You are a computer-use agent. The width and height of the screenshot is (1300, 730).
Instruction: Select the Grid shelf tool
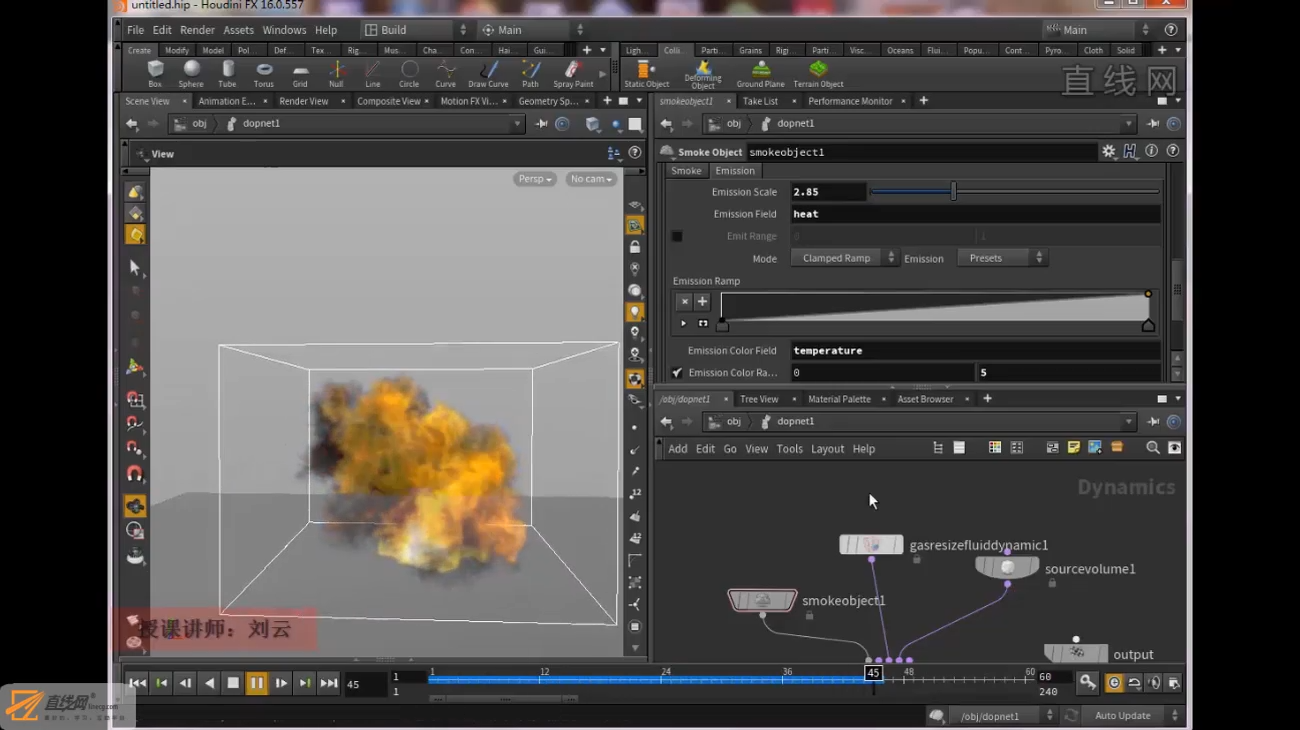coord(300,73)
